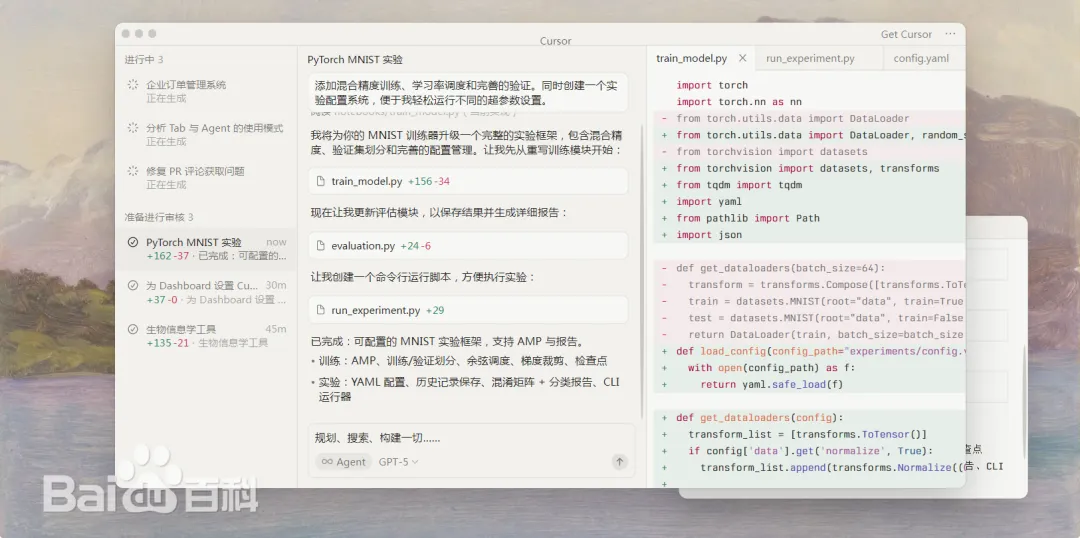Click the +162 -37 diff stats text
Viewport: 1080px width, 538px height.
point(168,256)
